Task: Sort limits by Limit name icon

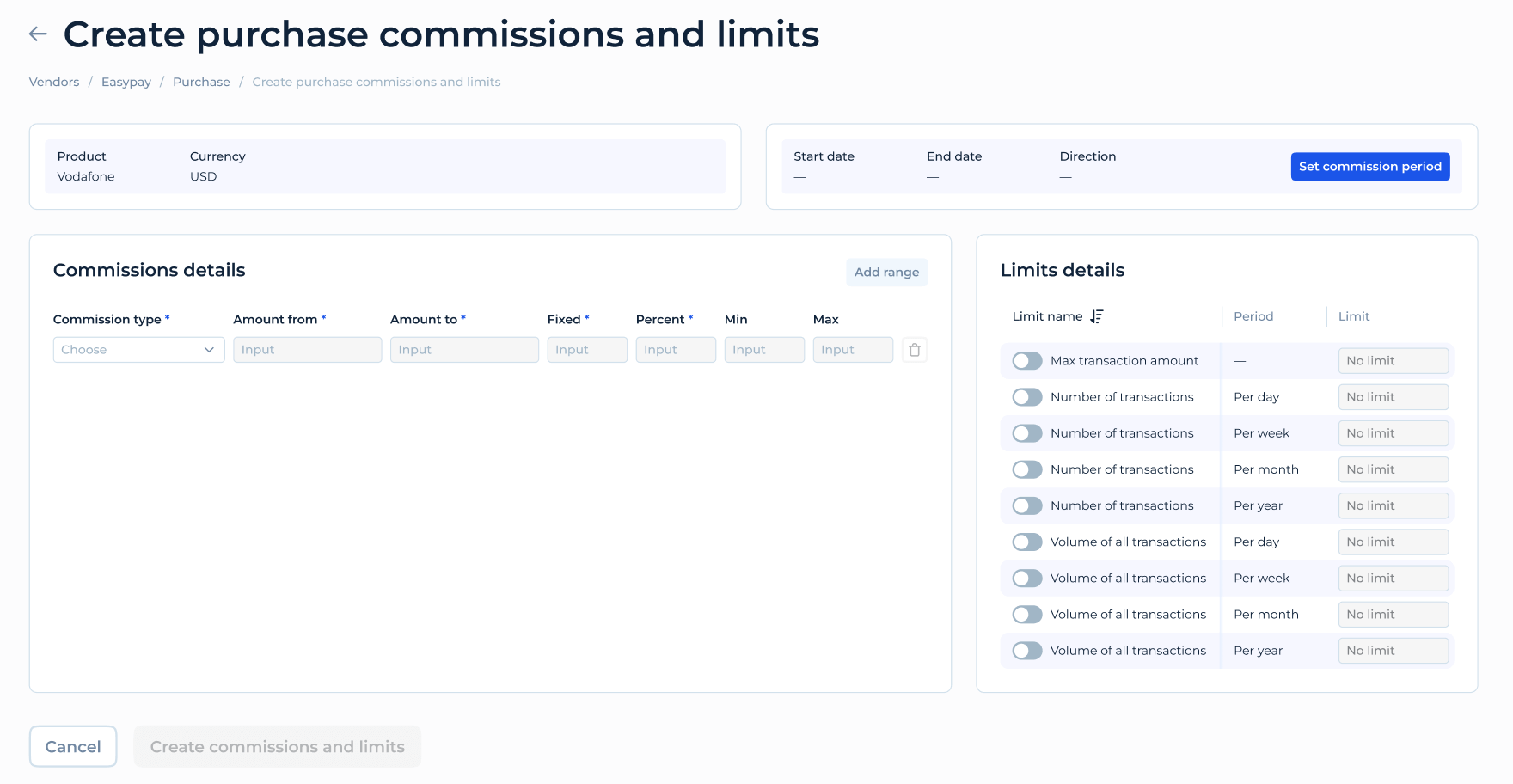Action: tap(1096, 316)
